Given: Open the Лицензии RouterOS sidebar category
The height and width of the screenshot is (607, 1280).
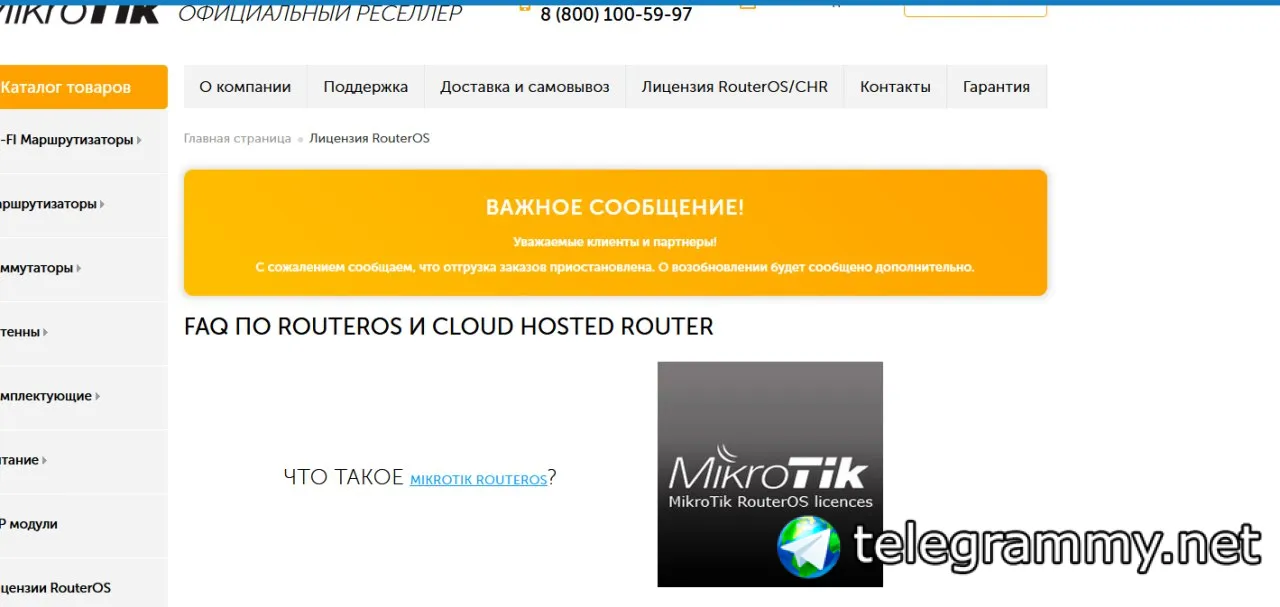Looking at the screenshot, I should point(83,588).
